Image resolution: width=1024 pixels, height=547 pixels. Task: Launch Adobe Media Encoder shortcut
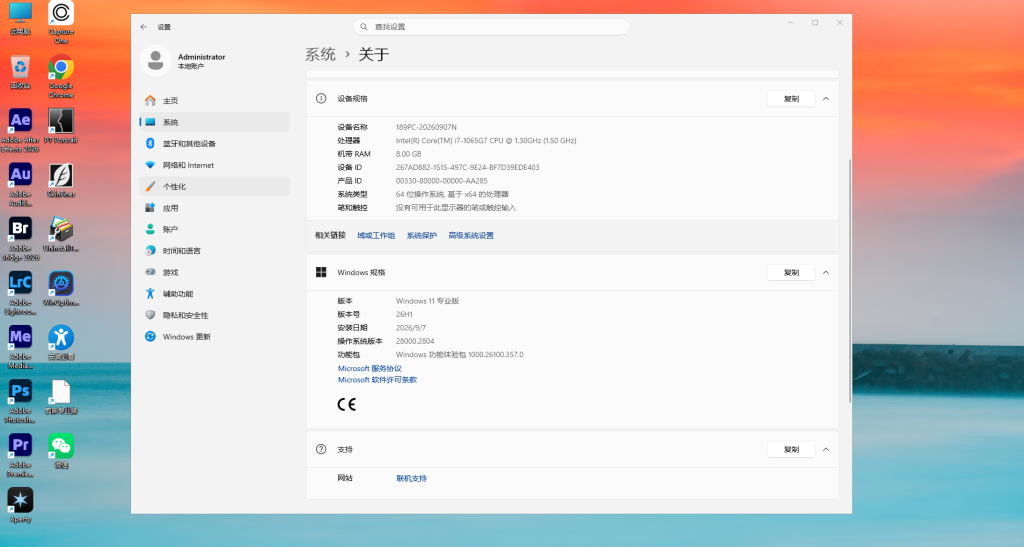[x=20, y=347]
